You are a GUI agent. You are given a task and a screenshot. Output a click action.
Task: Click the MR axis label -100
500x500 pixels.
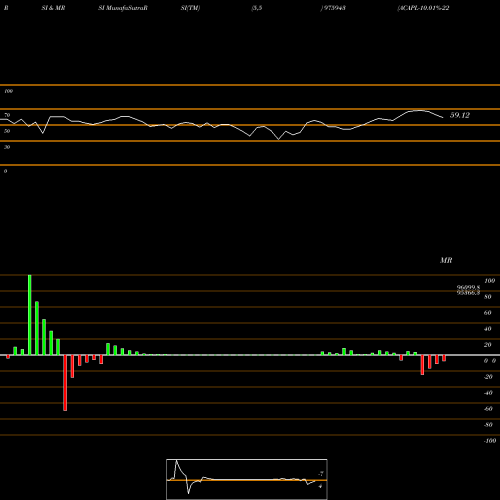490,441
